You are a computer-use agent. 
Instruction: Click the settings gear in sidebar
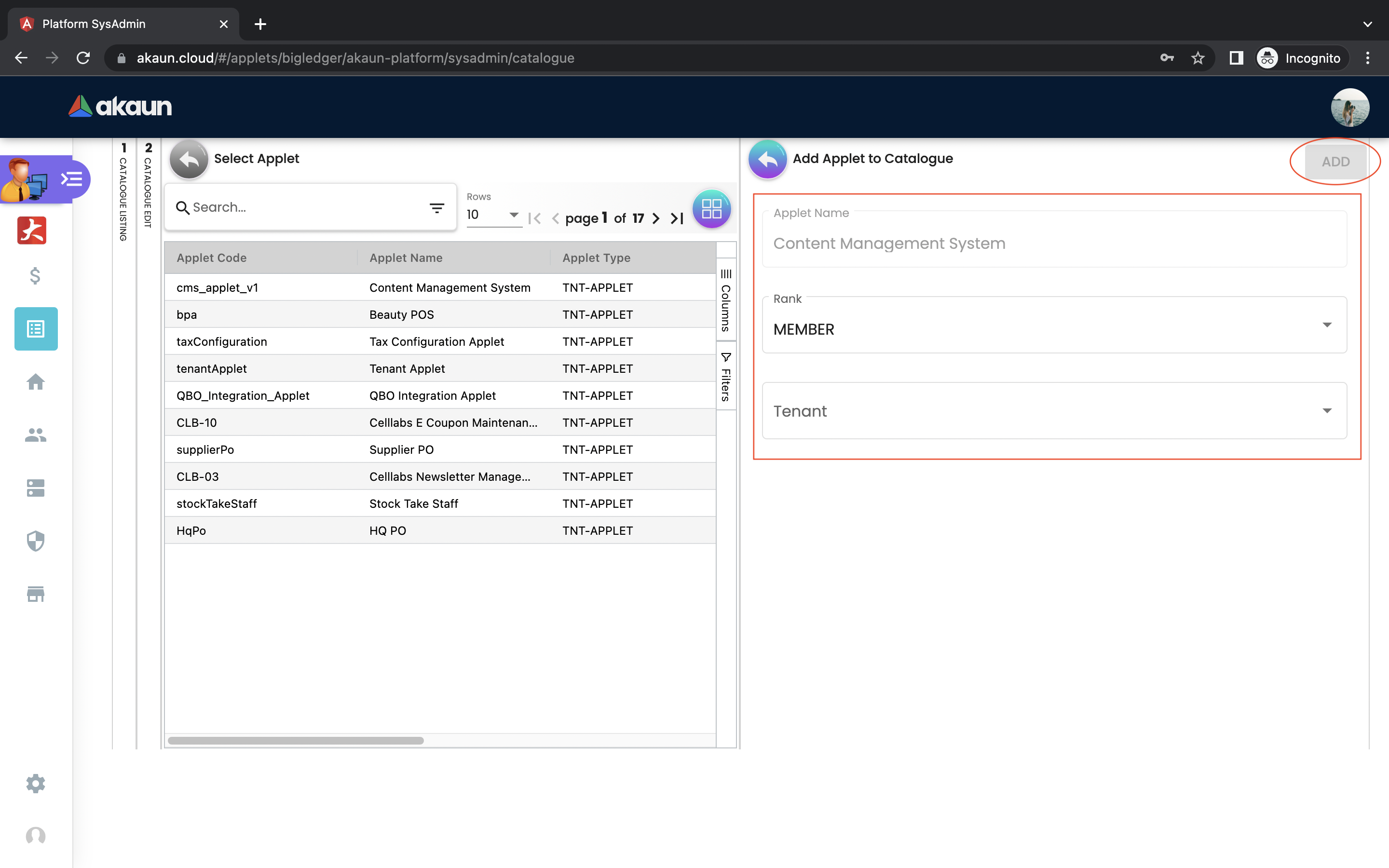coord(35,783)
